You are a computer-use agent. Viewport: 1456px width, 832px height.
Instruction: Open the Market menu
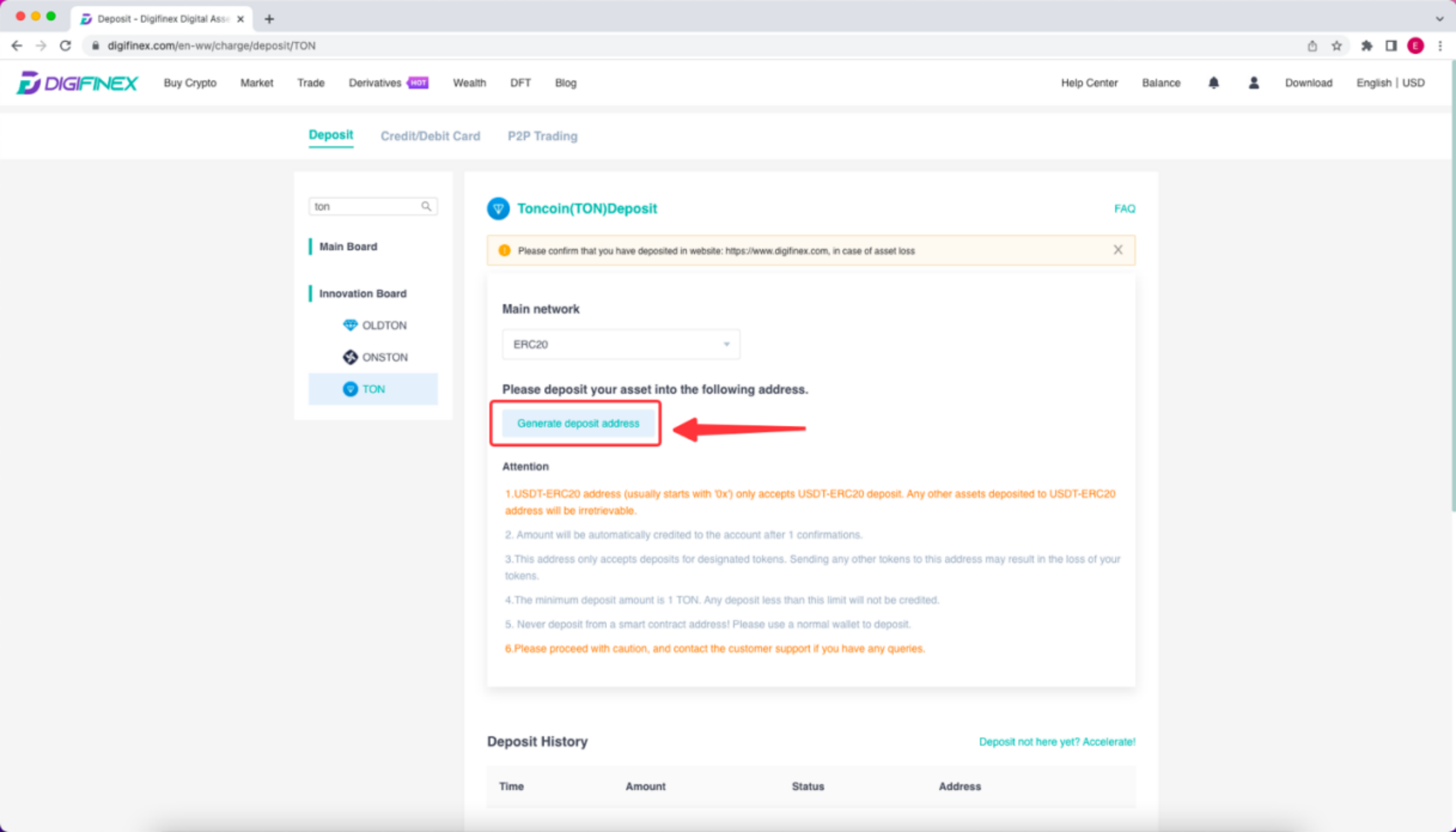(x=256, y=83)
